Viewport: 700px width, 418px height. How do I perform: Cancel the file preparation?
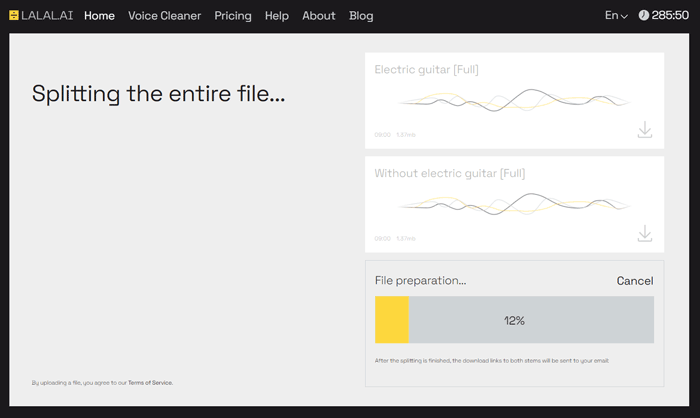(634, 281)
